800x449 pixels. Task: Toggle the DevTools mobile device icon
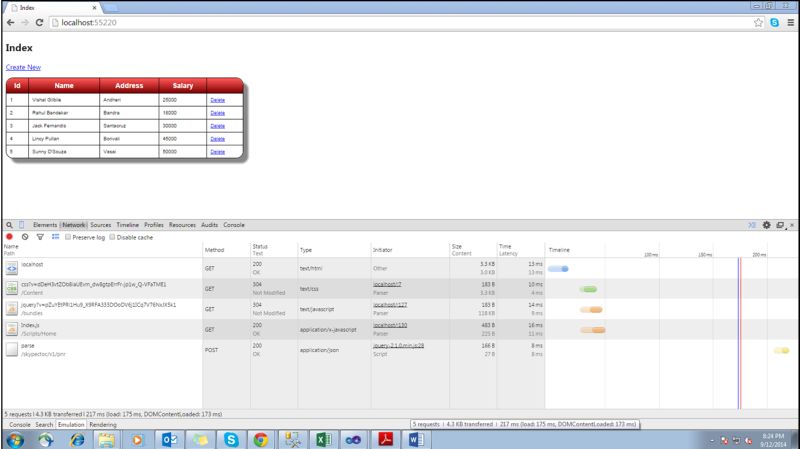pyautogui.click(x=21, y=225)
